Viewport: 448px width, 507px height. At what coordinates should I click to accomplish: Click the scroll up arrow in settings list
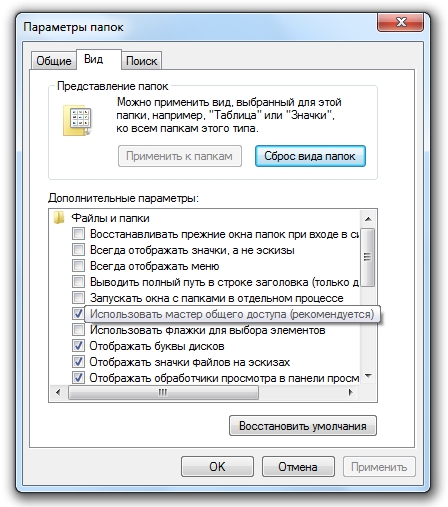pos(368,219)
